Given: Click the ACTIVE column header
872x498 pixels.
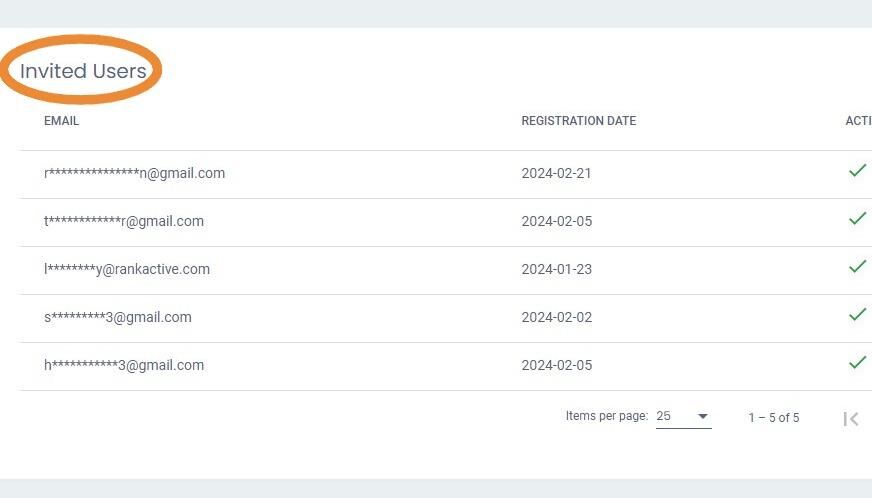Looking at the screenshot, I should tap(858, 121).
